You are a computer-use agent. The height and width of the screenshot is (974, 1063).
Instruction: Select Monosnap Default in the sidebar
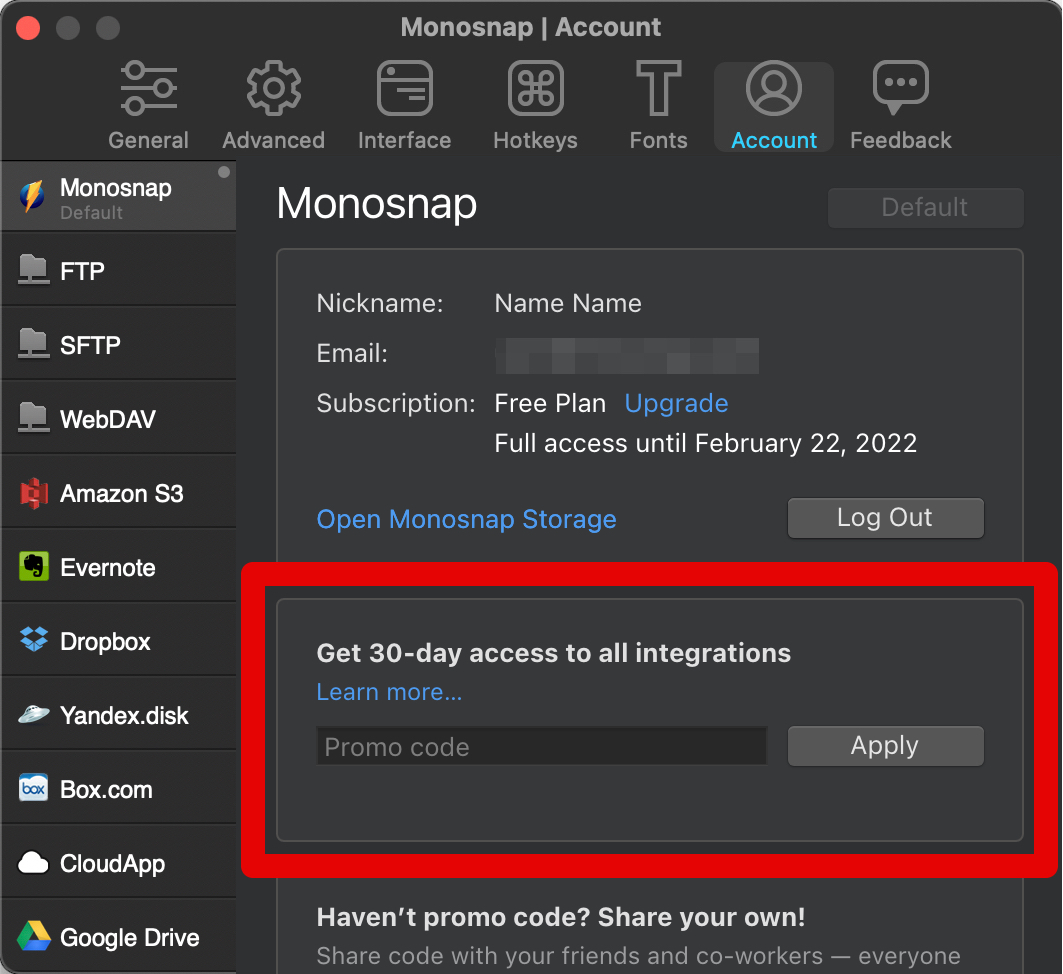(119, 196)
